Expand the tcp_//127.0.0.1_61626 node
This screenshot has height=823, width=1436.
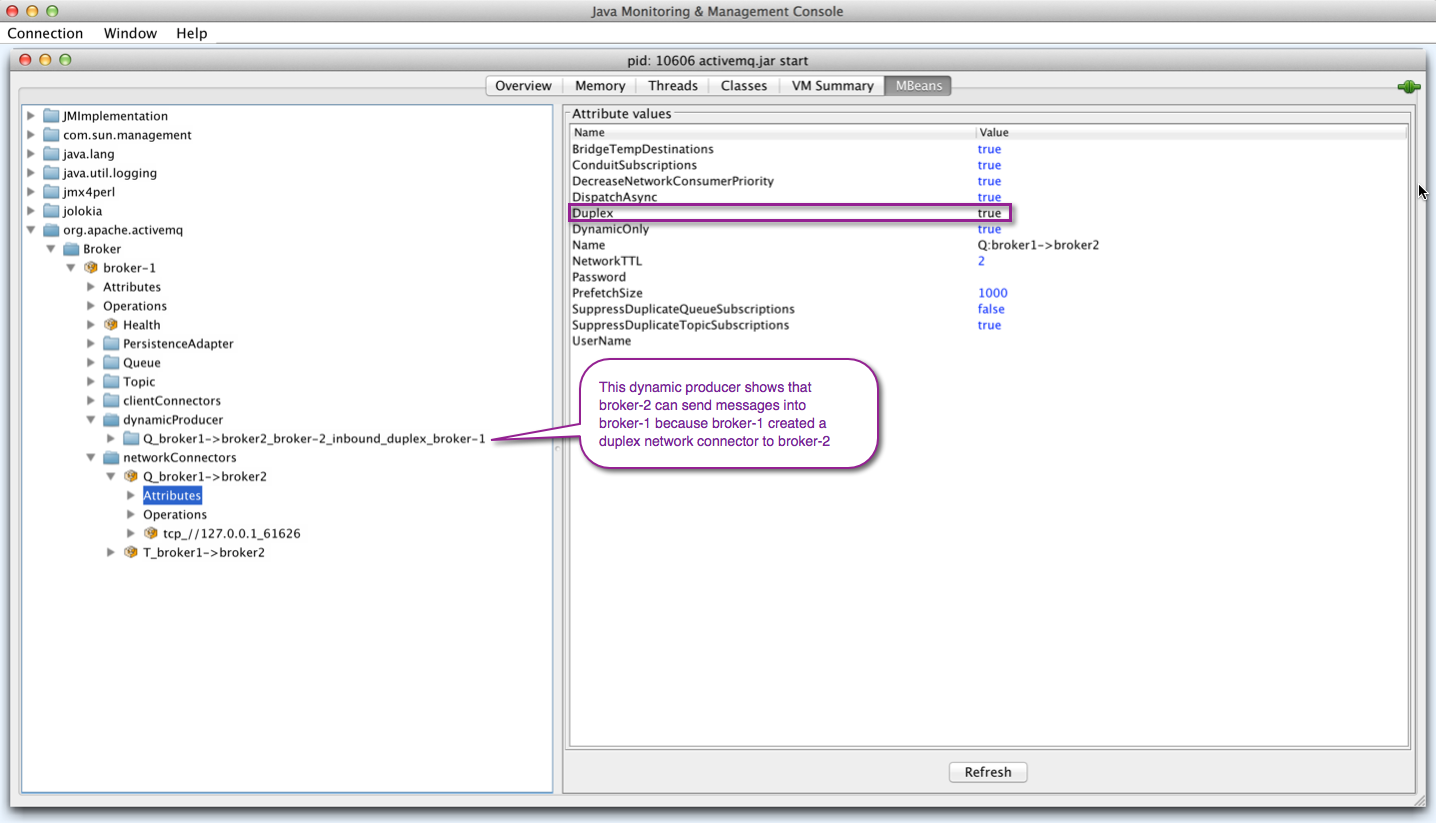point(131,534)
